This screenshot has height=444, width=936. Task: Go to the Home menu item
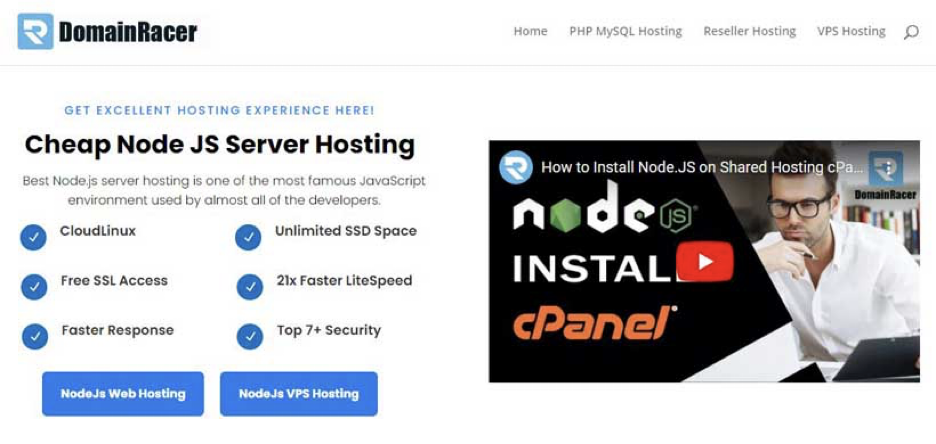pyautogui.click(x=530, y=31)
